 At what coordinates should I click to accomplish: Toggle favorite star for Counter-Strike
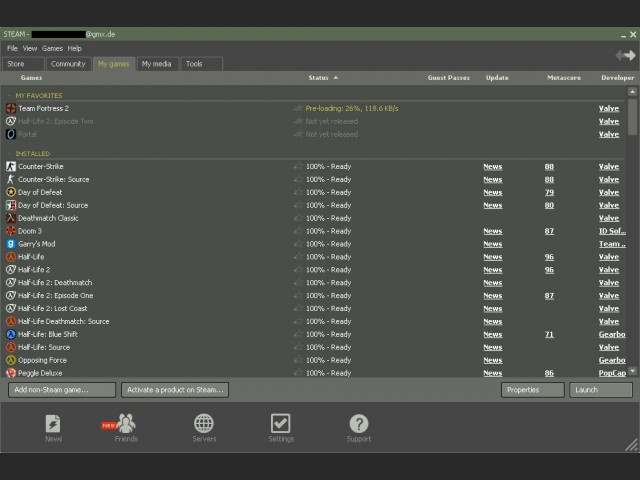point(298,166)
